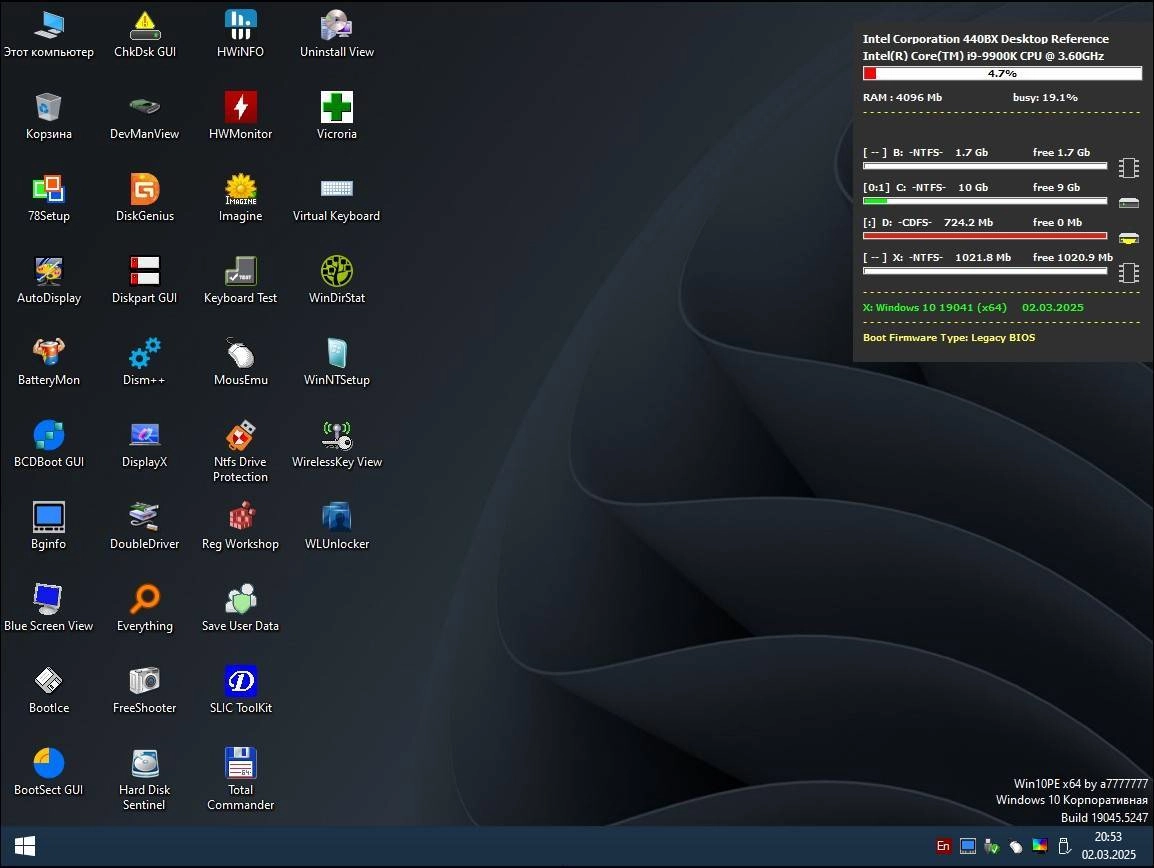Screen dimensions: 1154x868
Task: Click the 'Boot Firmware Type: Legacy BIOS' text
Action: [949, 337]
